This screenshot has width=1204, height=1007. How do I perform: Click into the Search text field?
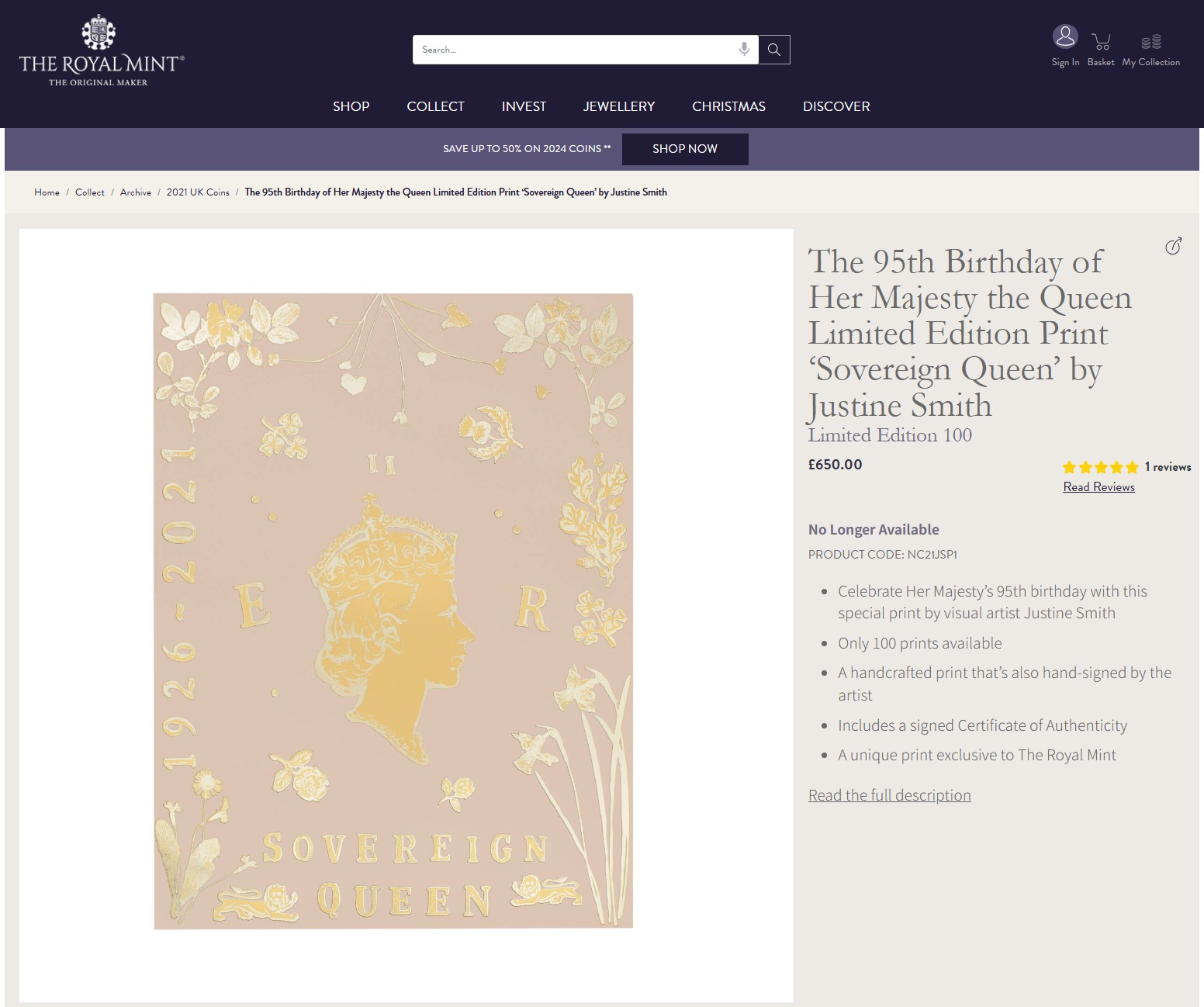pos(574,50)
